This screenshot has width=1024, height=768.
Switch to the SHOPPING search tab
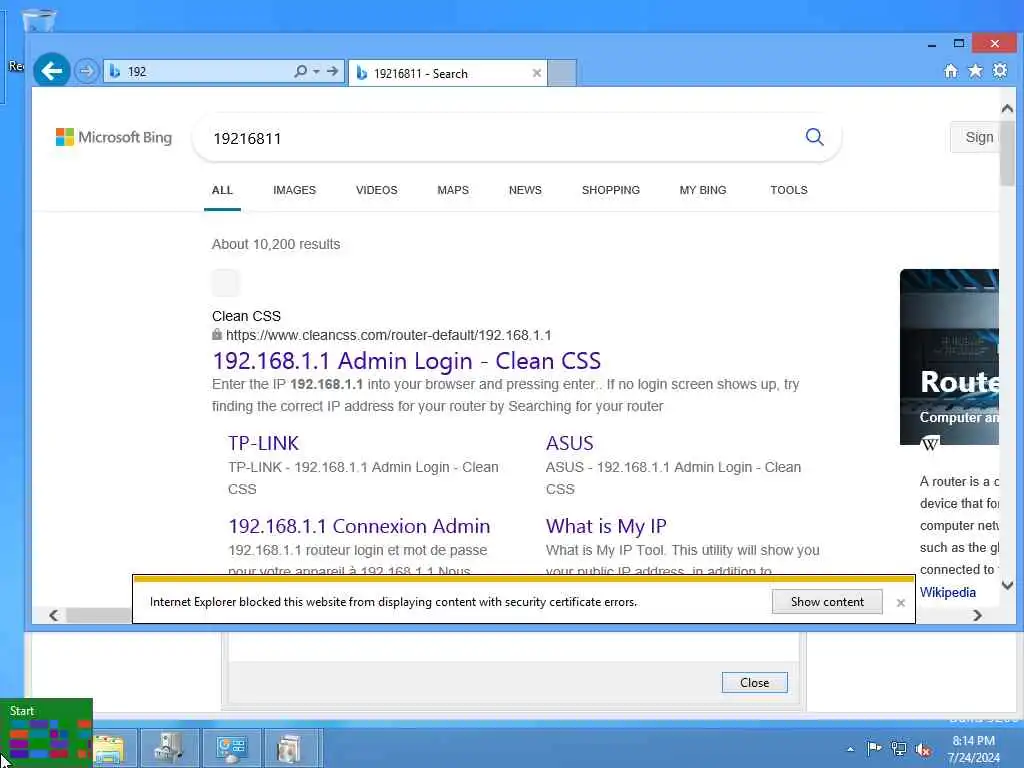click(611, 190)
